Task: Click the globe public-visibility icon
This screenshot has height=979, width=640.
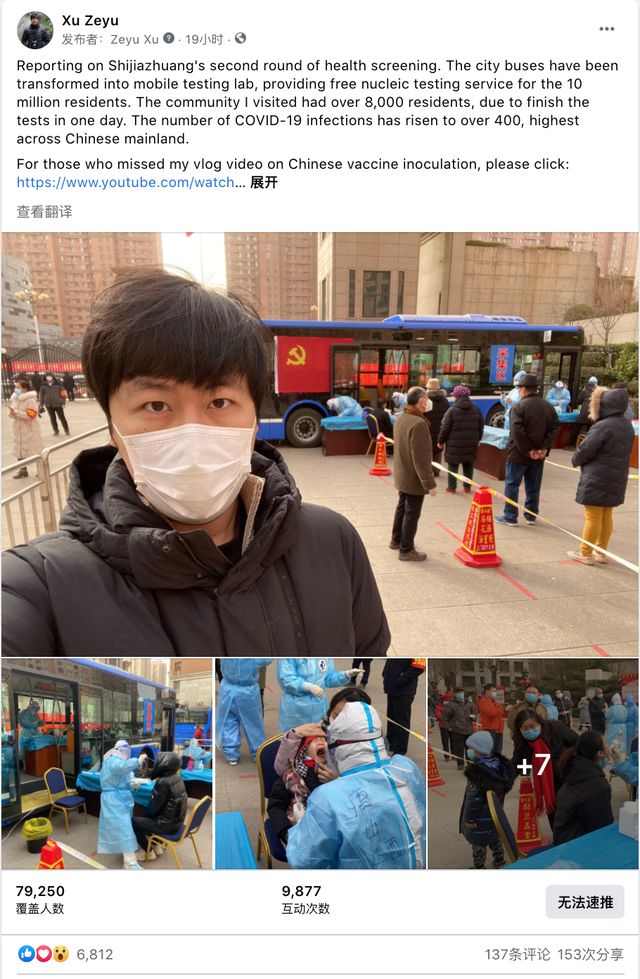Action: 240,39
